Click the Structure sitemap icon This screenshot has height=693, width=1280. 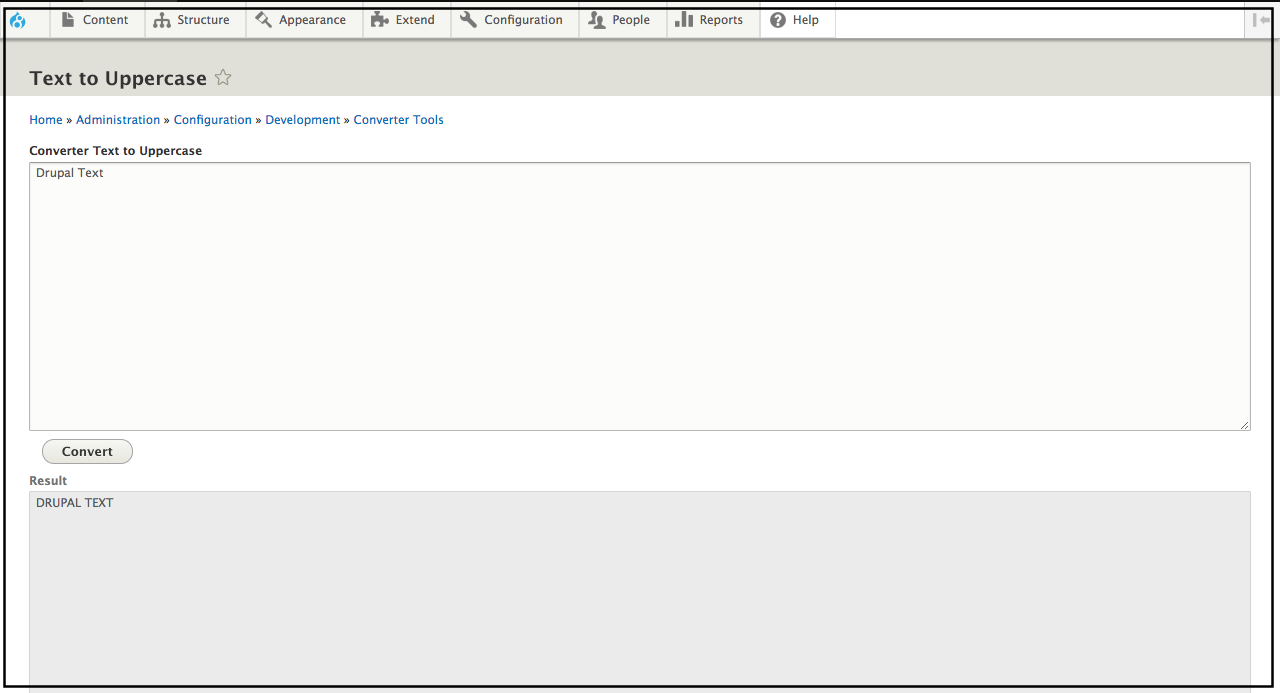click(x=162, y=19)
